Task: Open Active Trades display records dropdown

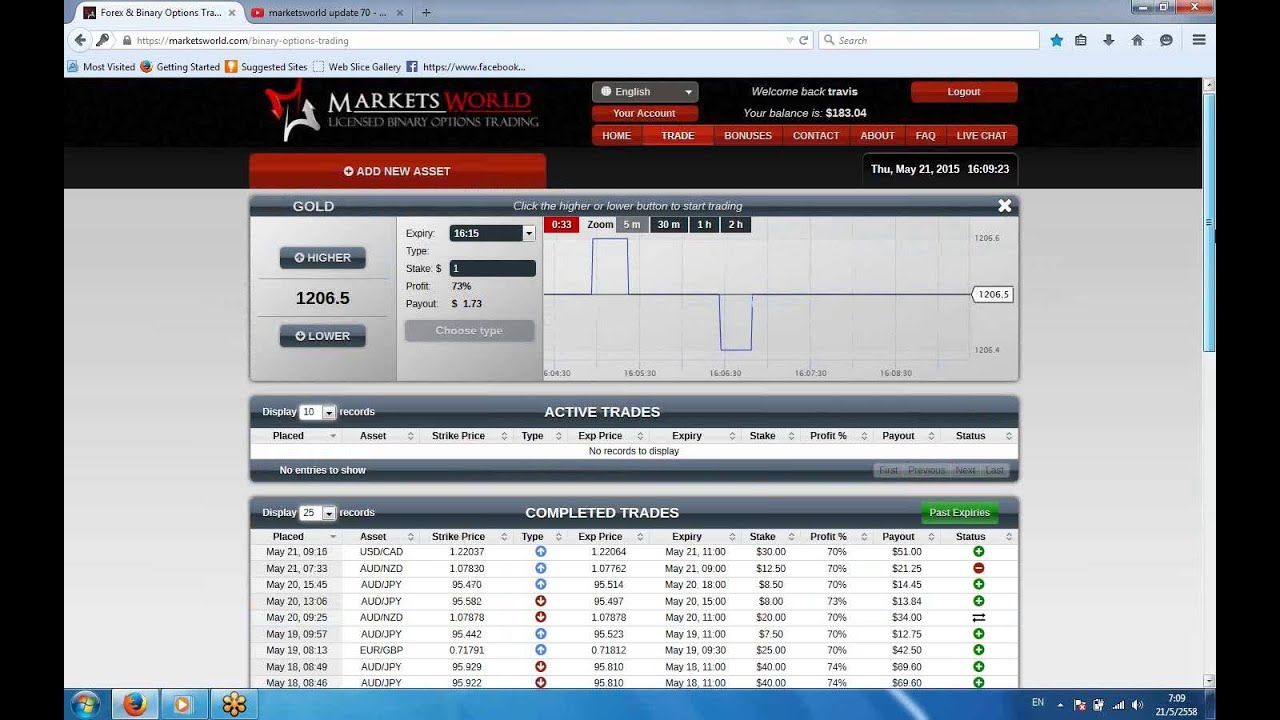Action: tap(317, 412)
